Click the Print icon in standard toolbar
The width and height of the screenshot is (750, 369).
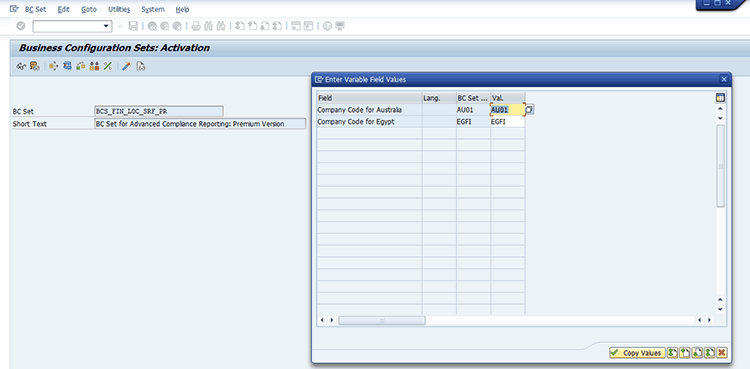coord(196,26)
